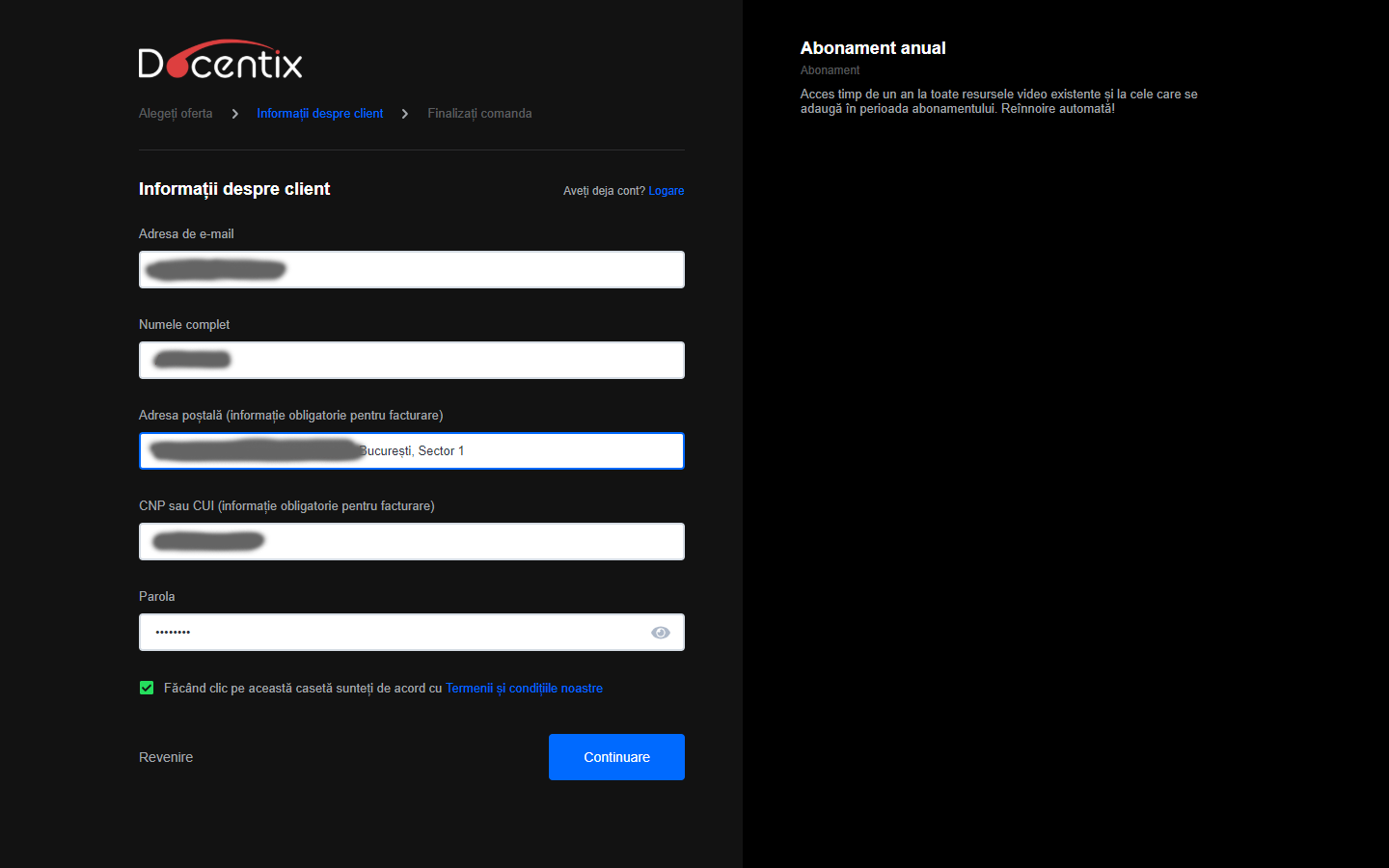The height and width of the screenshot is (868, 1389).
Task: Focus the CNP sau CUI field
Action: [x=412, y=542]
